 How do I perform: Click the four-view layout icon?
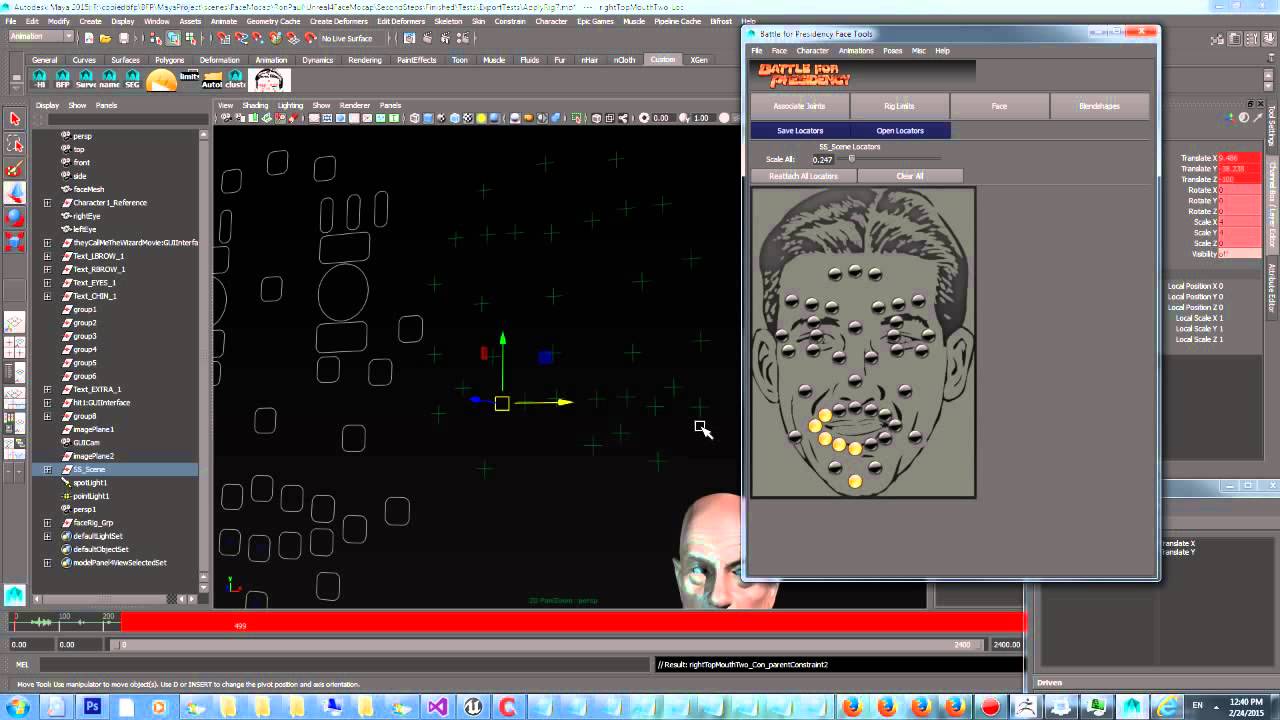14,347
